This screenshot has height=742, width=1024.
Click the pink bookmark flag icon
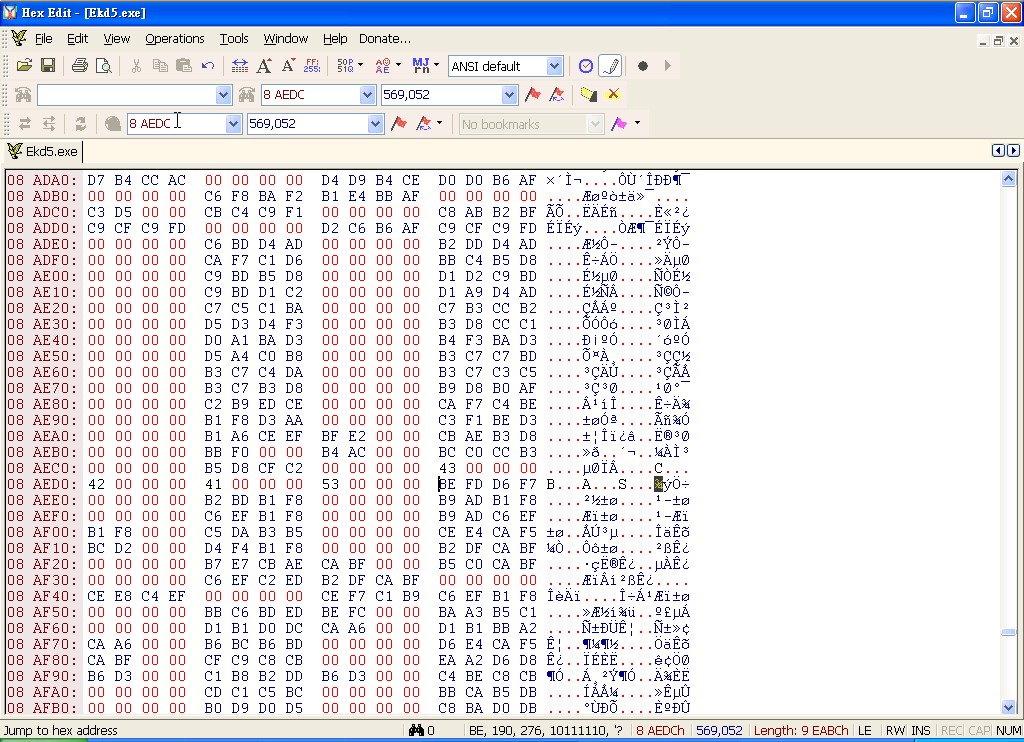pos(618,123)
